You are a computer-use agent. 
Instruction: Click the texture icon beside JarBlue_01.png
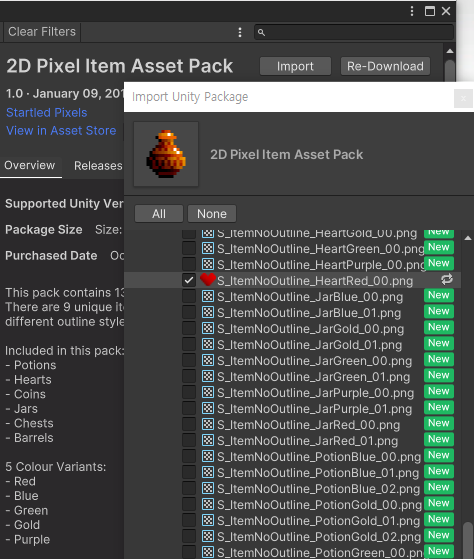[x=208, y=312]
